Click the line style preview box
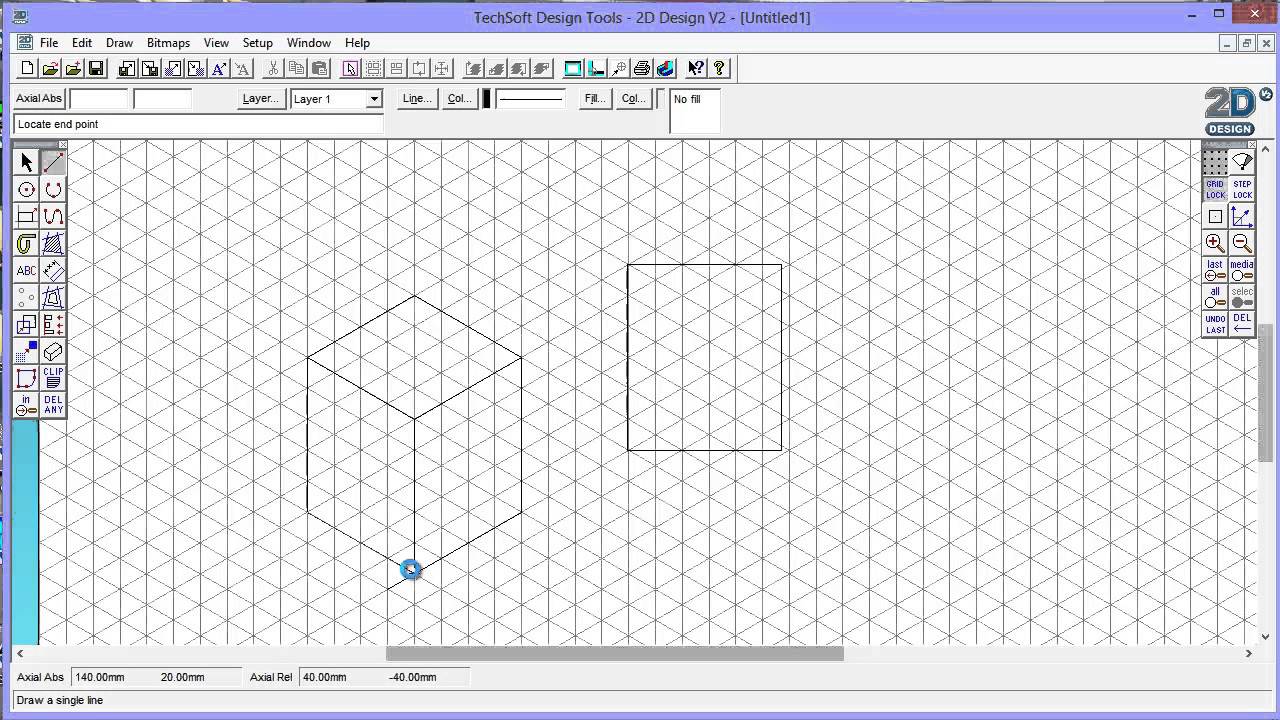The width and height of the screenshot is (1280, 720). [531, 99]
